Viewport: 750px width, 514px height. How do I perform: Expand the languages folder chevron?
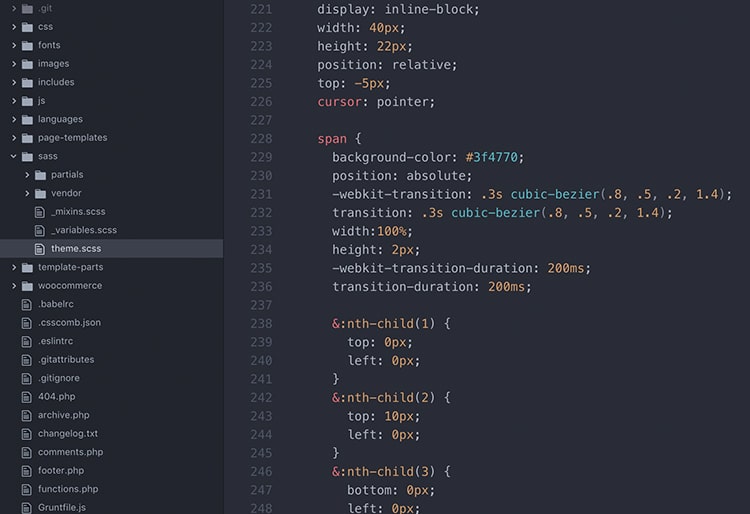tap(14, 119)
